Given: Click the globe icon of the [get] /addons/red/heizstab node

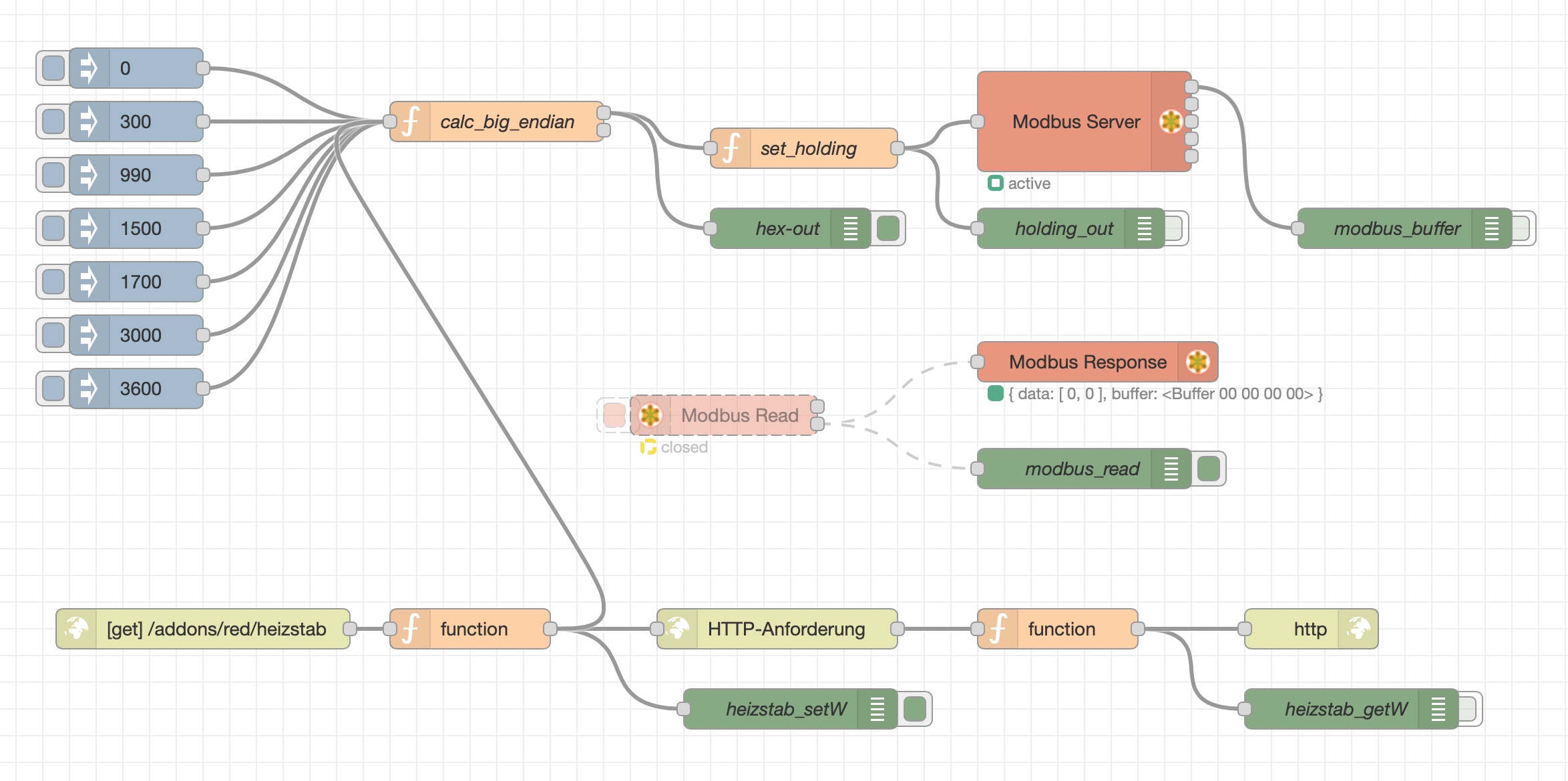Looking at the screenshot, I should coord(76,629).
